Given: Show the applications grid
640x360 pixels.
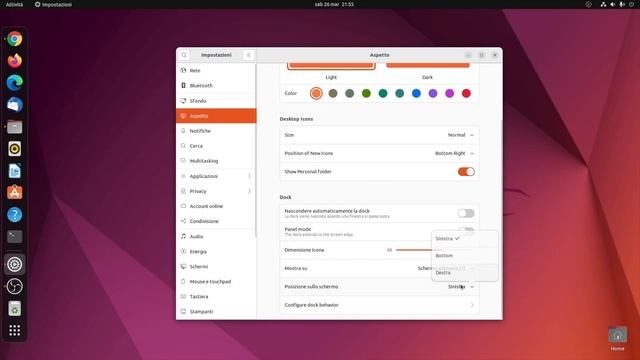Looking at the screenshot, I should click(x=15, y=331).
